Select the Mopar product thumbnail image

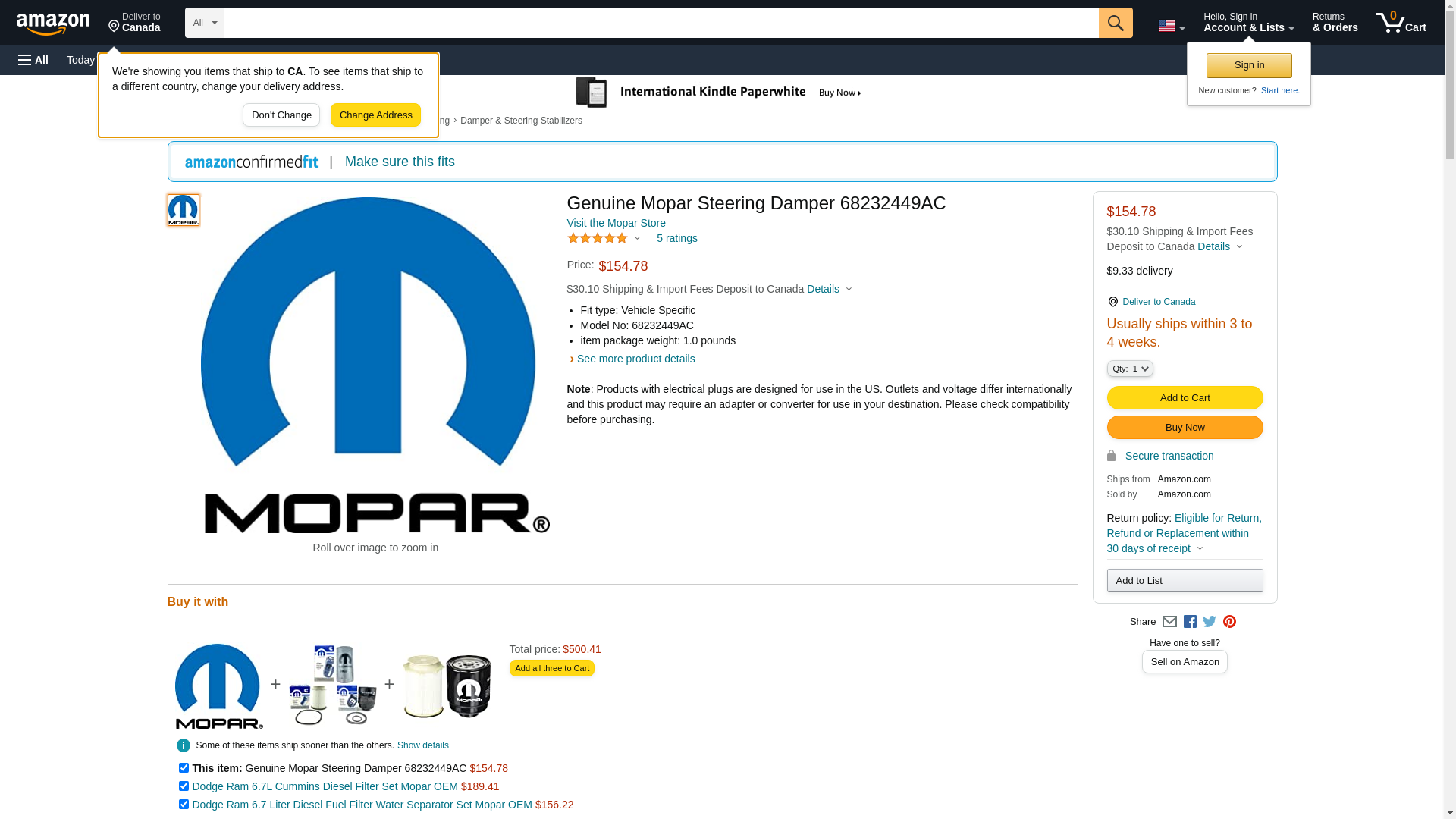click(x=184, y=210)
